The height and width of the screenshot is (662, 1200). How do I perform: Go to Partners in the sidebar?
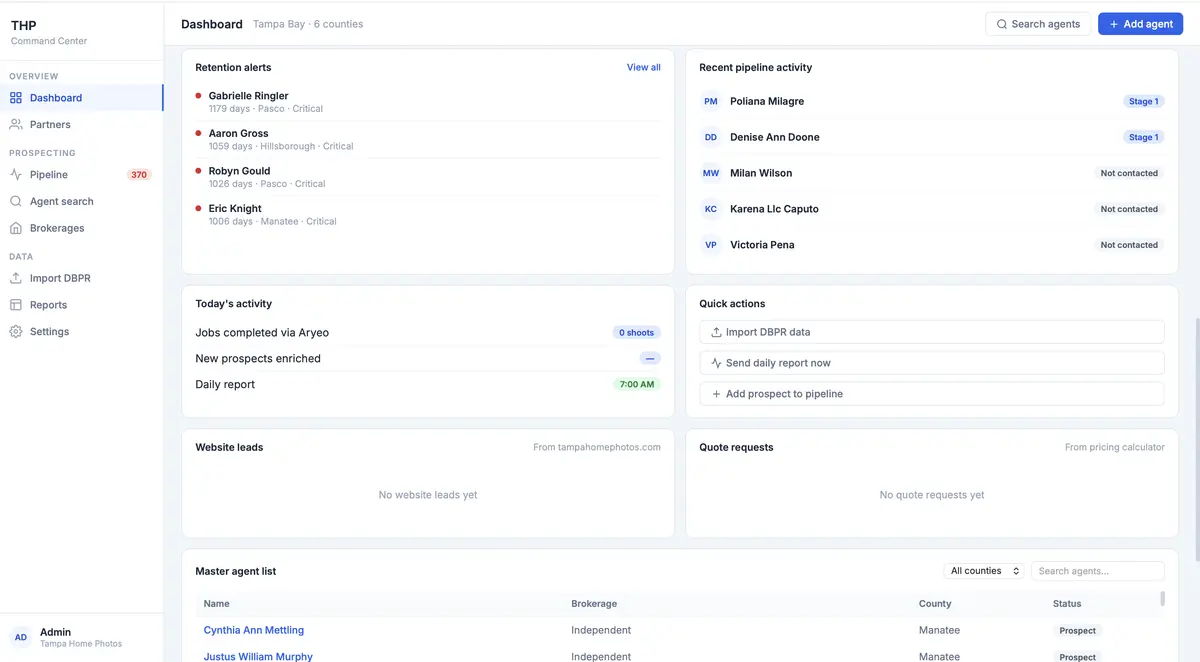tap(81, 125)
